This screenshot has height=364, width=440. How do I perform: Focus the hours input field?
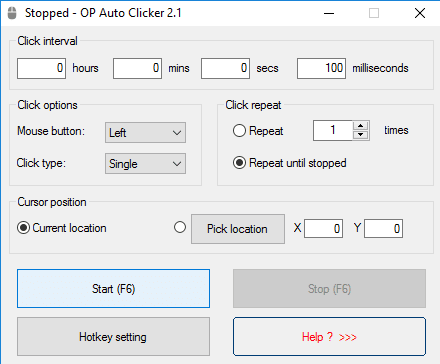pos(41,68)
